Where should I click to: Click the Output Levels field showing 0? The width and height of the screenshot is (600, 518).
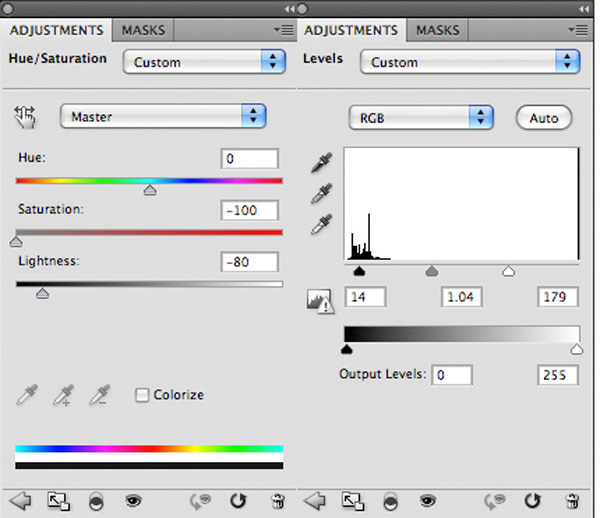[452, 375]
